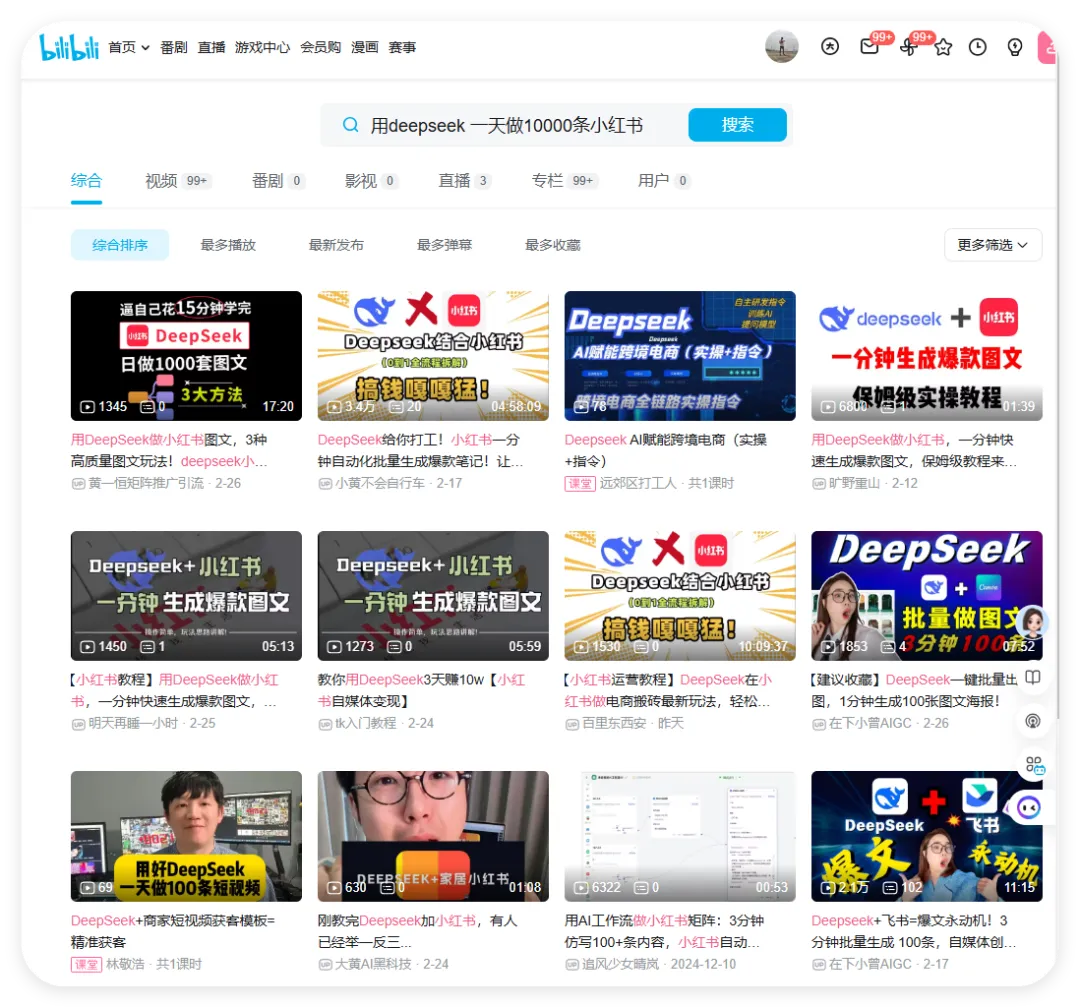The image size is (1080, 1007).
Task: Visit uploader 百里东西安
Action: pyautogui.click(x=614, y=723)
